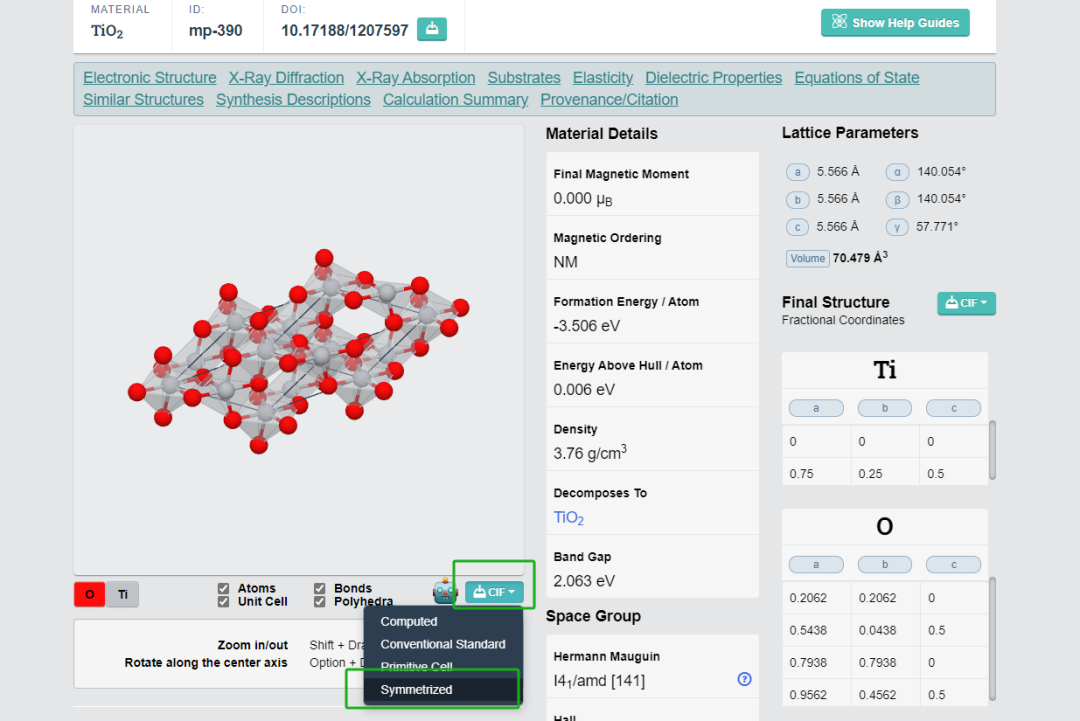
Task: Choose Conventional Standard in the CIF menu
Action: pyautogui.click(x=443, y=645)
